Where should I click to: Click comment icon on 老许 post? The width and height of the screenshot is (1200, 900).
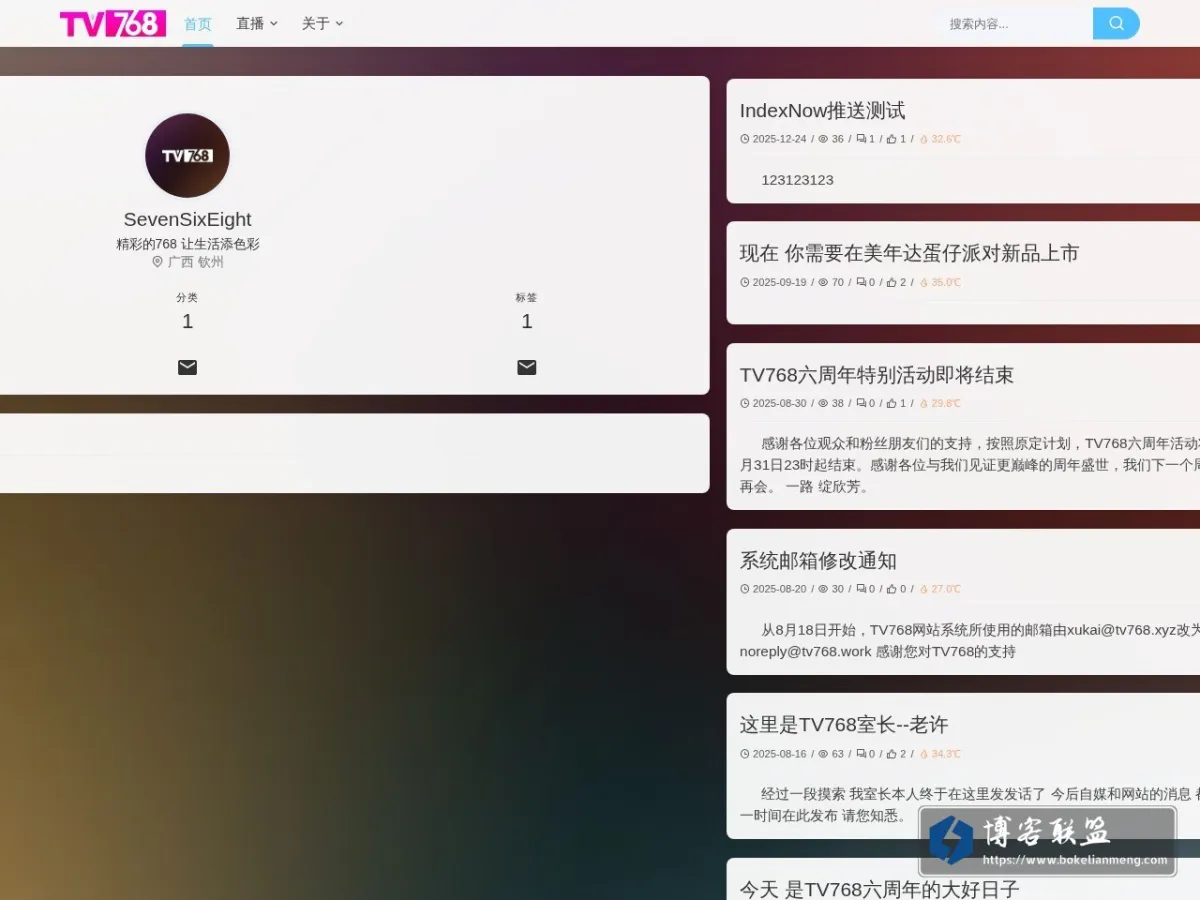pyautogui.click(x=861, y=754)
